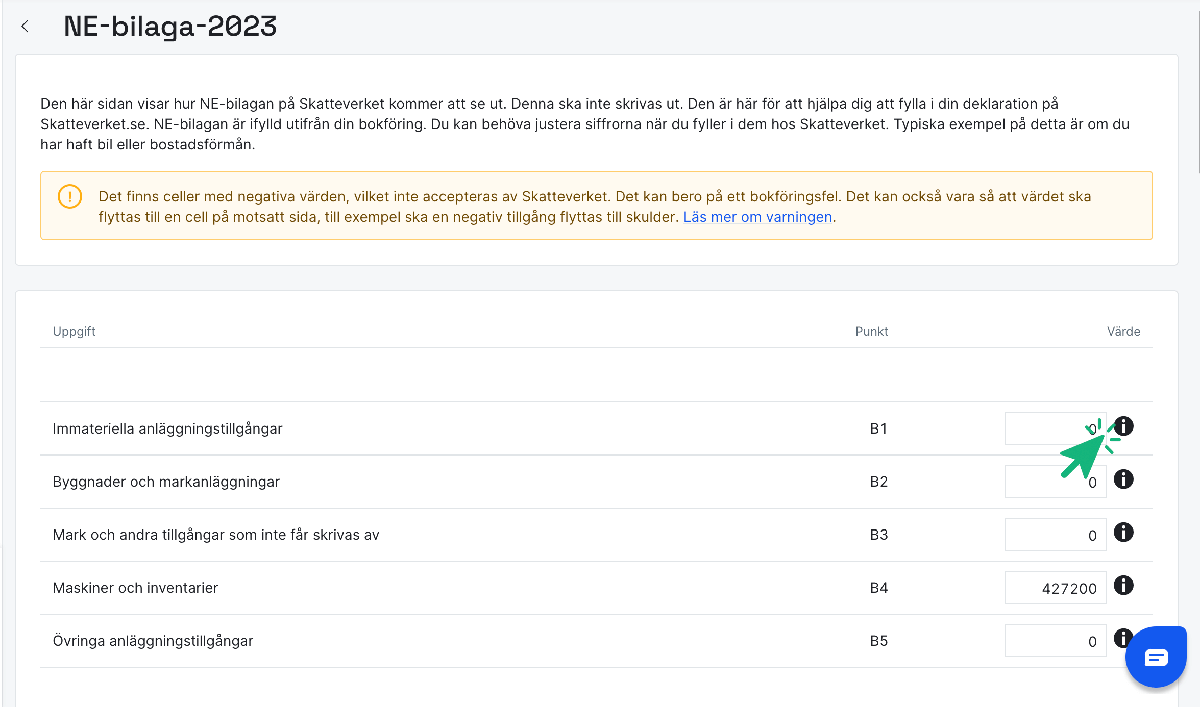Focus the B2 value field
This screenshot has height=707, width=1200.
(1055, 482)
